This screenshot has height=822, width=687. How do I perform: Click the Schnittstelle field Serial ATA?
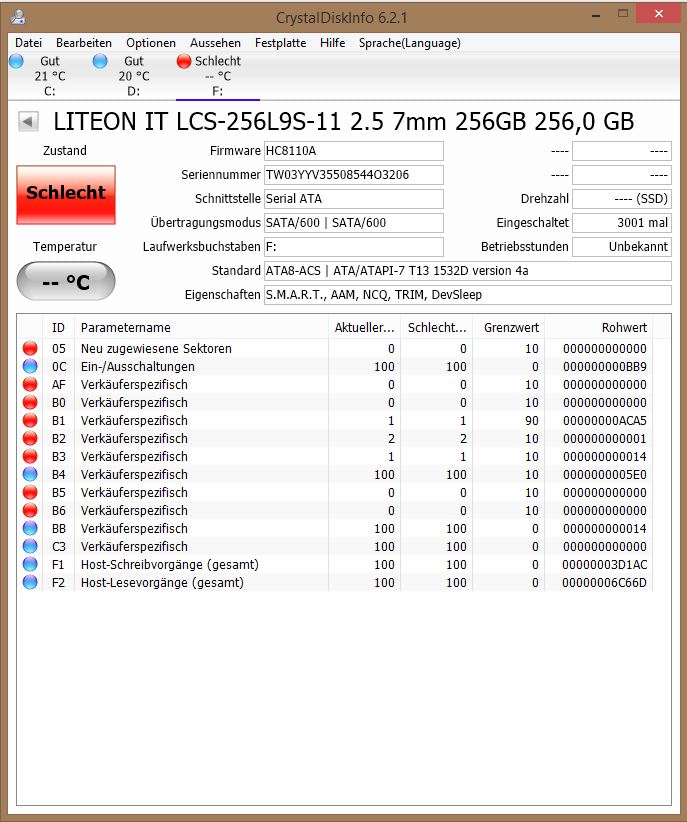[353, 199]
